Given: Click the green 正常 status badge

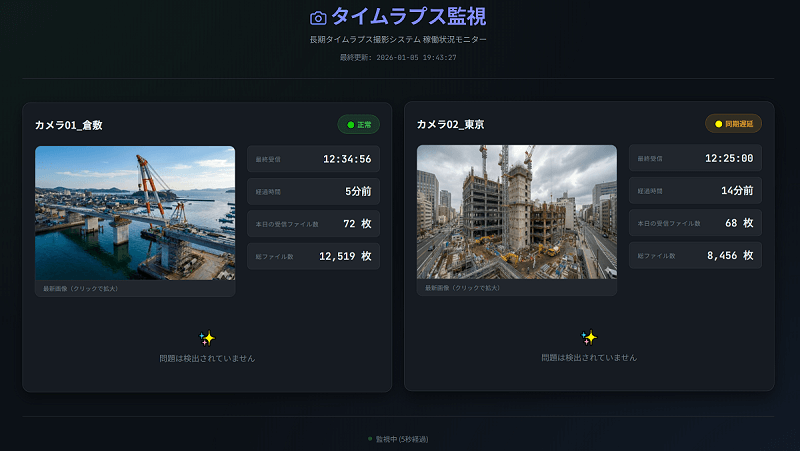Looking at the screenshot, I should pos(359,124).
